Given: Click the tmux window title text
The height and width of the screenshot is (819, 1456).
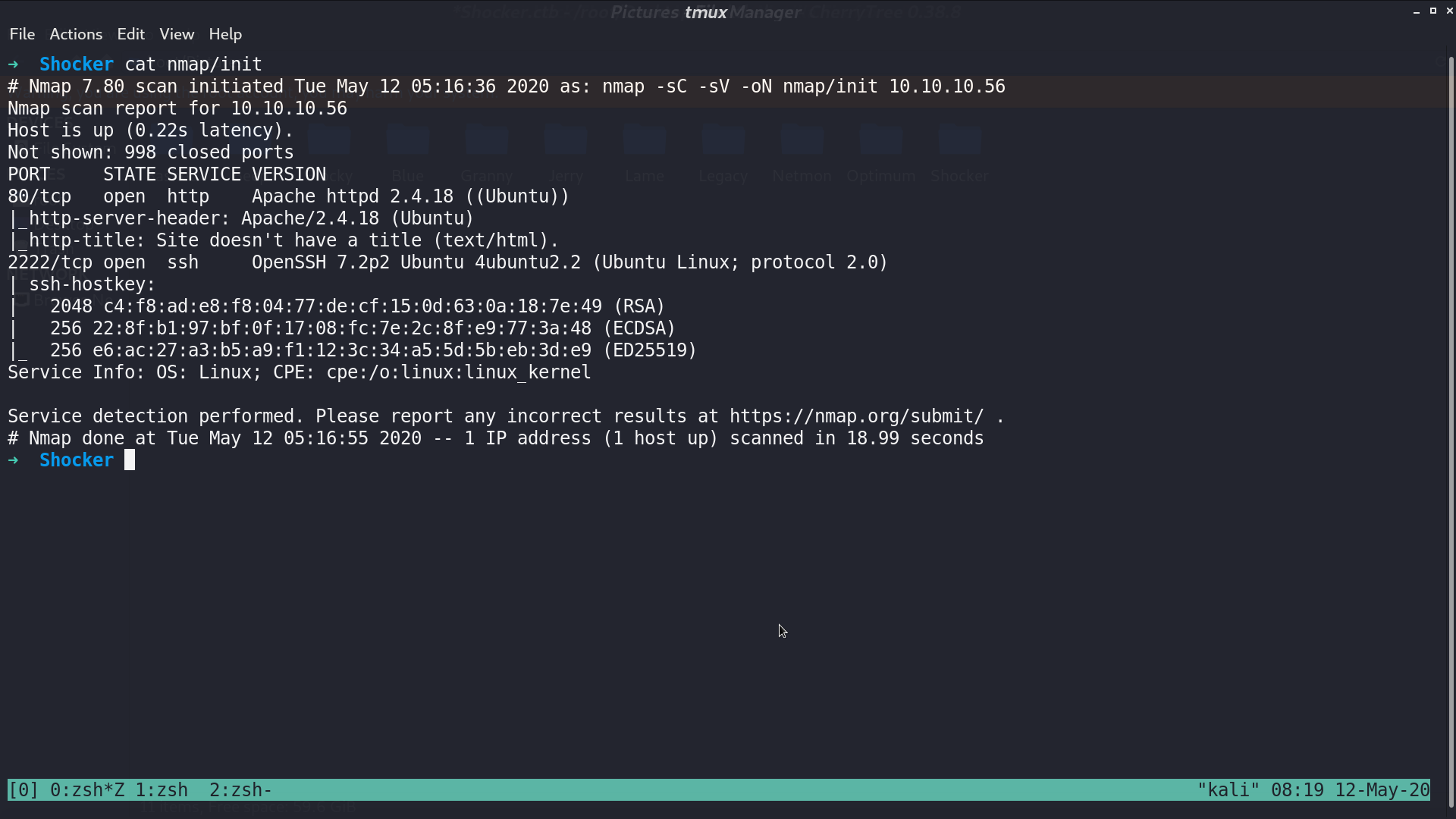Looking at the screenshot, I should (705, 12).
